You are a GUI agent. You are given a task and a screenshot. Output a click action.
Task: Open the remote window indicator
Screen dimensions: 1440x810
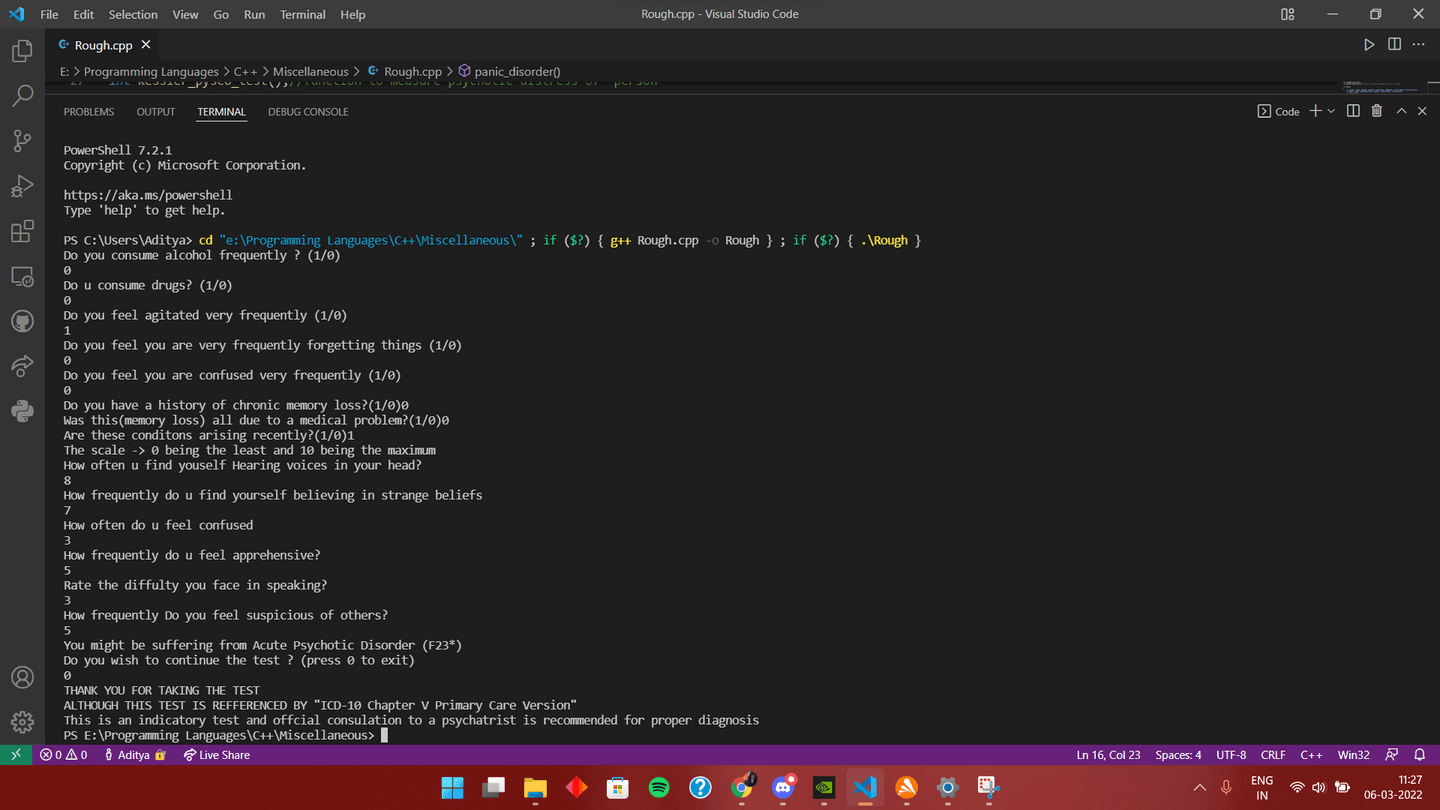point(16,755)
